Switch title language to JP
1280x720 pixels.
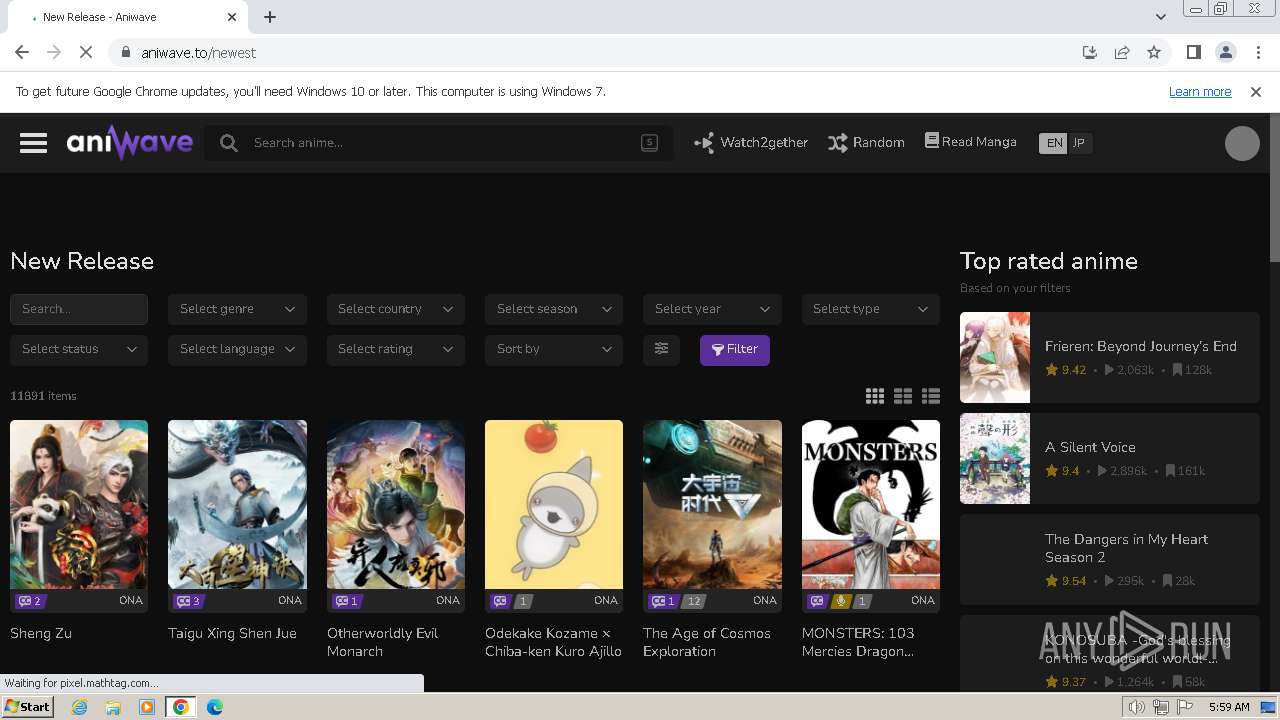point(1079,143)
